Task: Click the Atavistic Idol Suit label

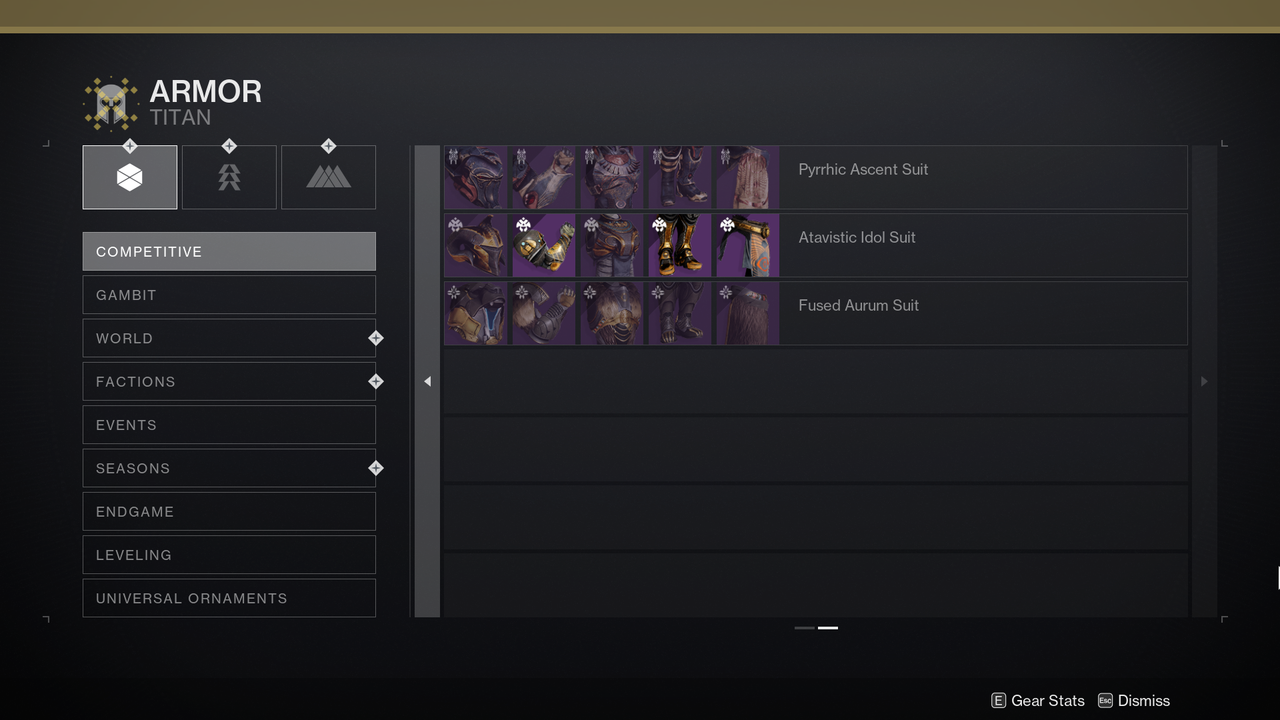Action: pyautogui.click(x=857, y=237)
